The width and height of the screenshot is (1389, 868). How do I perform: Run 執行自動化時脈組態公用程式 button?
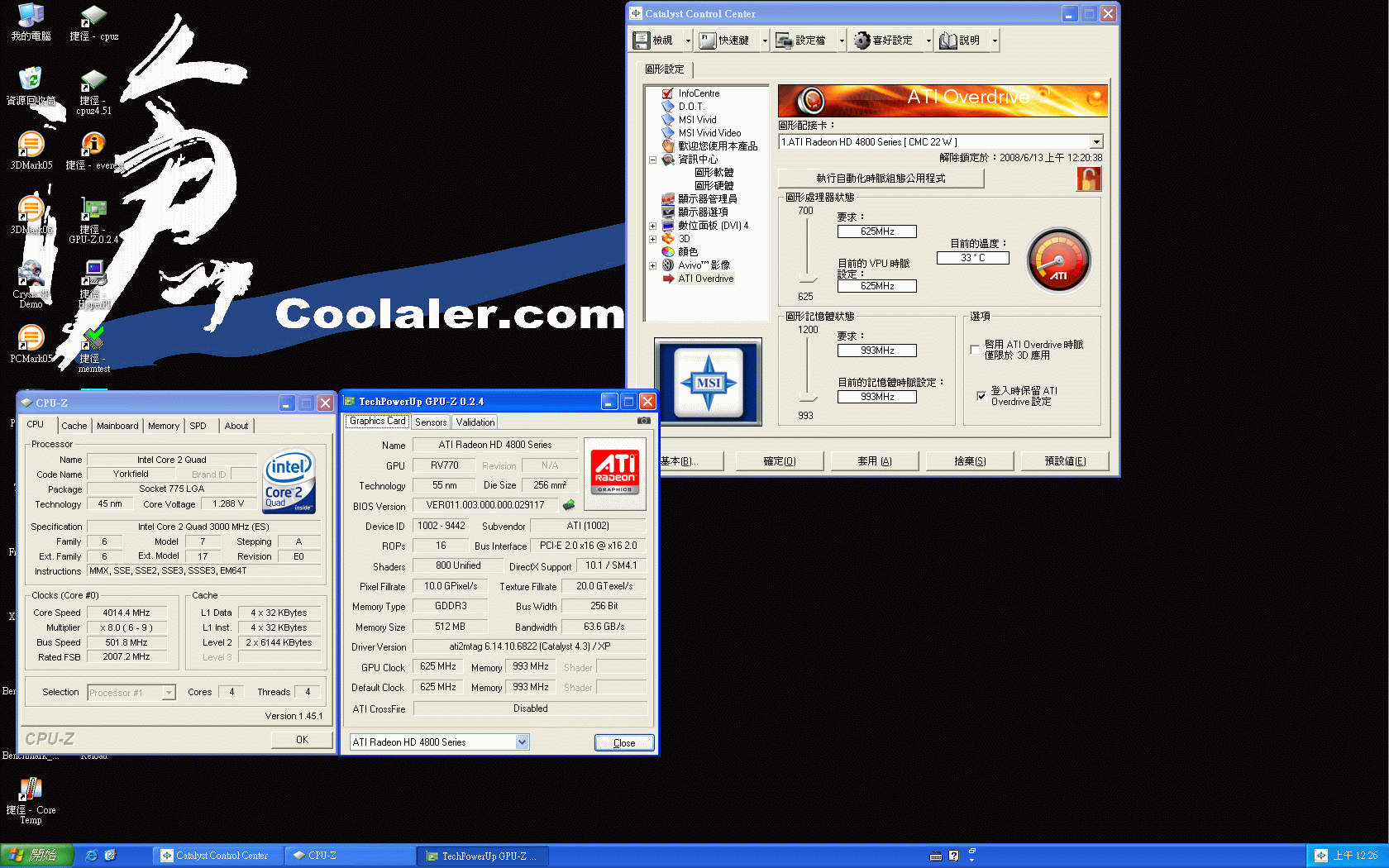[x=881, y=179]
